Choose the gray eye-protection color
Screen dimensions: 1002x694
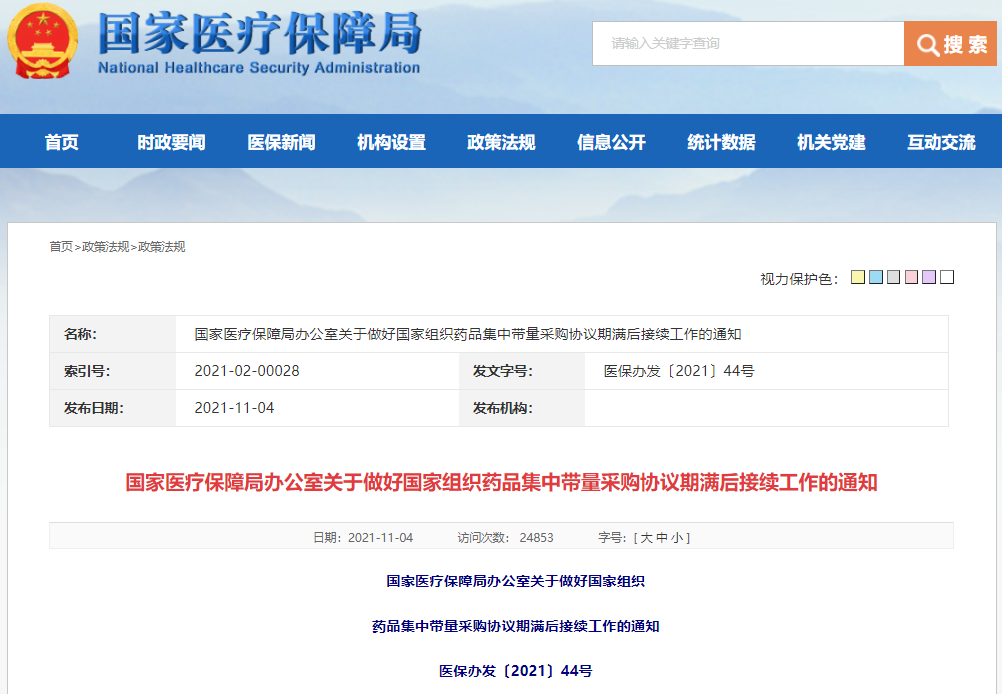pyautogui.click(x=893, y=277)
